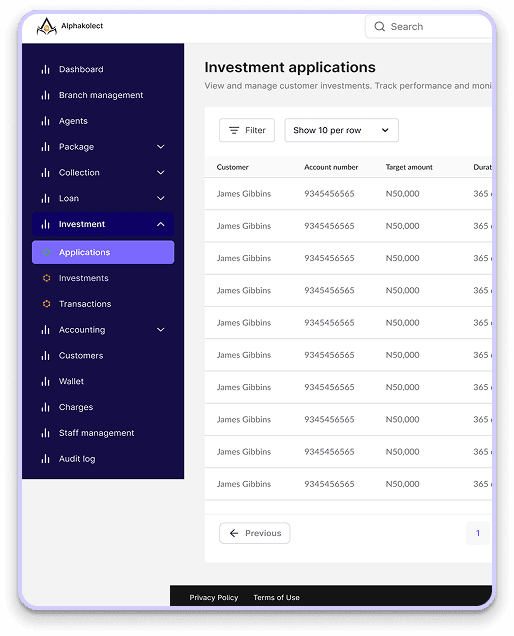Screen dimensions: 514x636
Task: Click the Account number column header
Action: tap(331, 167)
